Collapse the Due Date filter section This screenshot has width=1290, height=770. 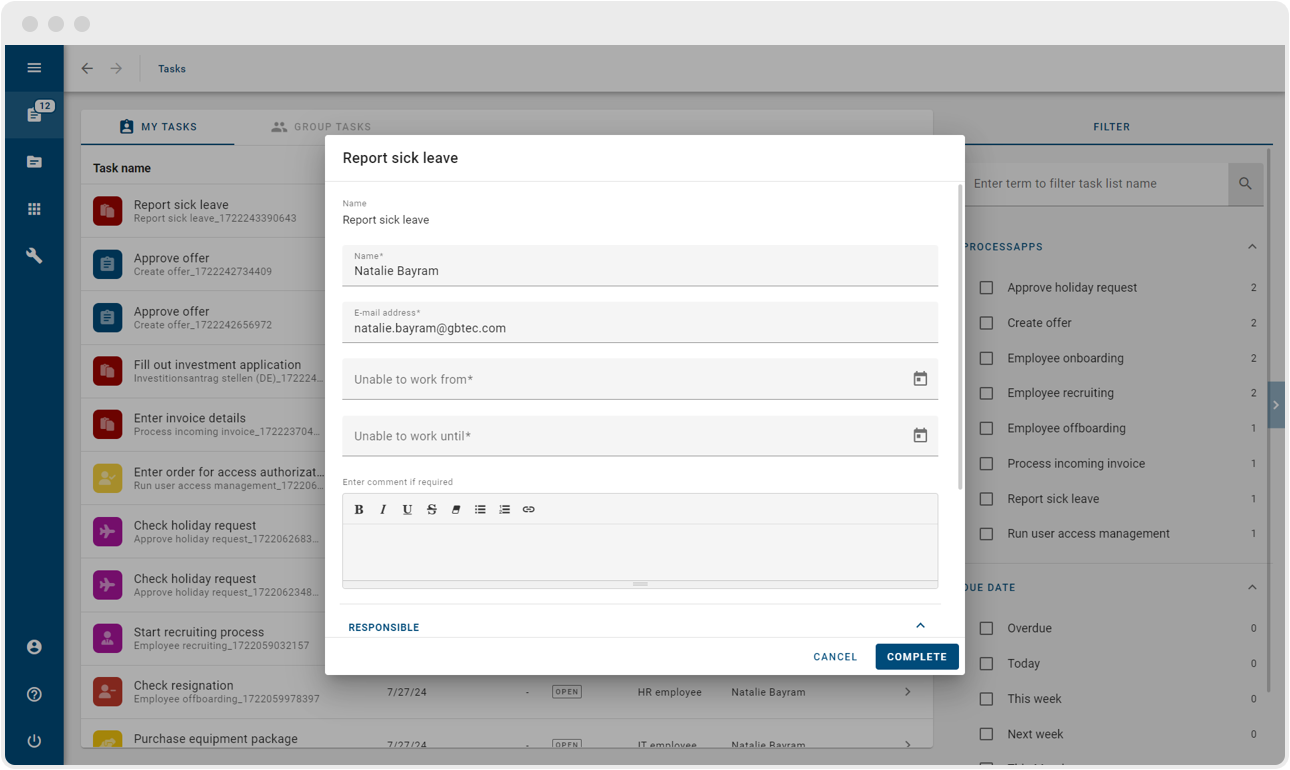tap(1252, 587)
